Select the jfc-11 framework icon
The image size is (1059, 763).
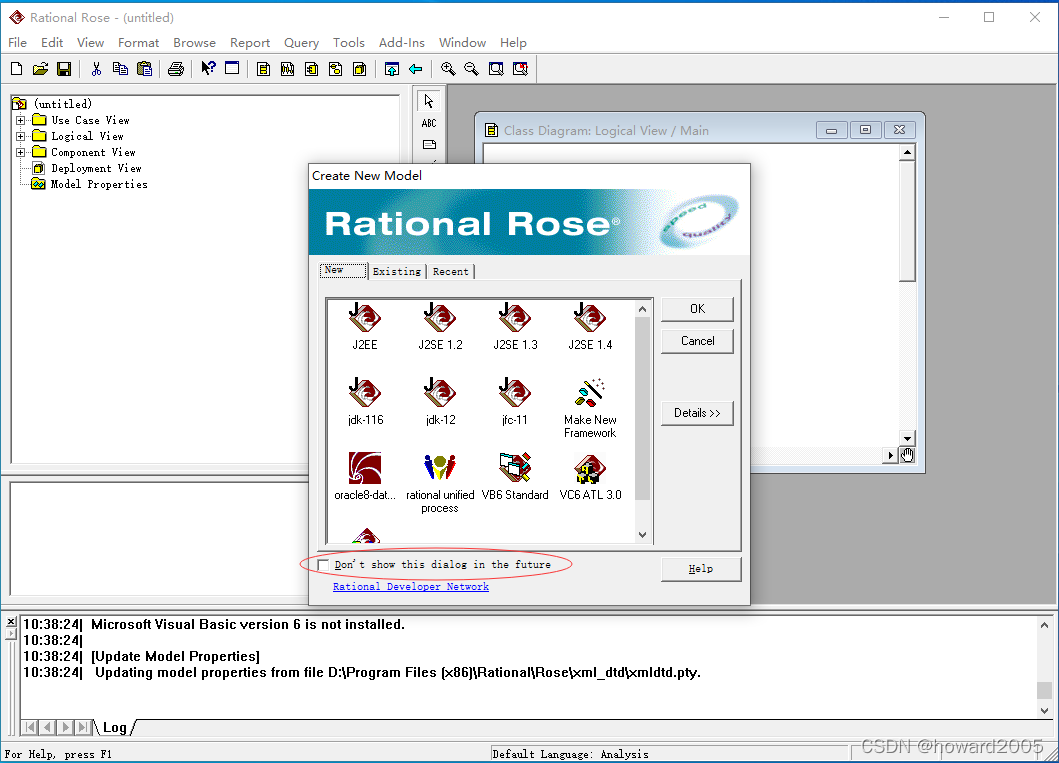coord(515,402)
